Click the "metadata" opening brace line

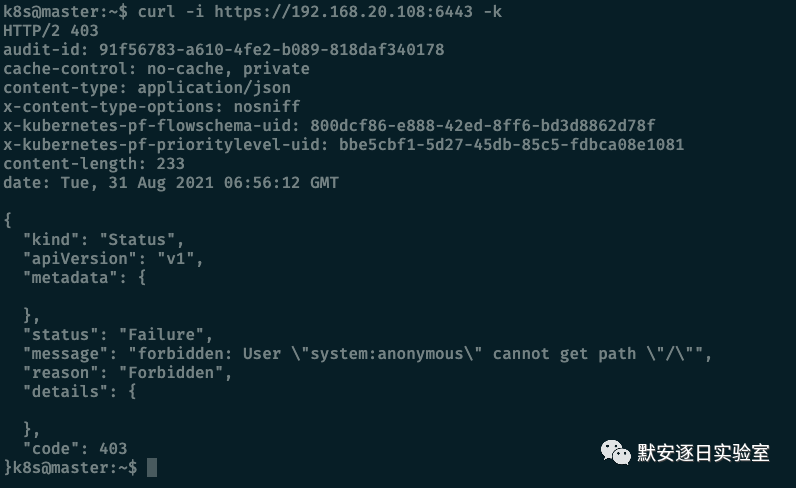[84, 278]
